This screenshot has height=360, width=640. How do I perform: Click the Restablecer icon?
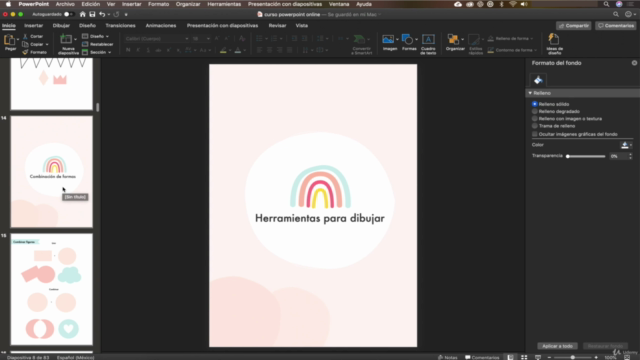click(x=85, y=44)
